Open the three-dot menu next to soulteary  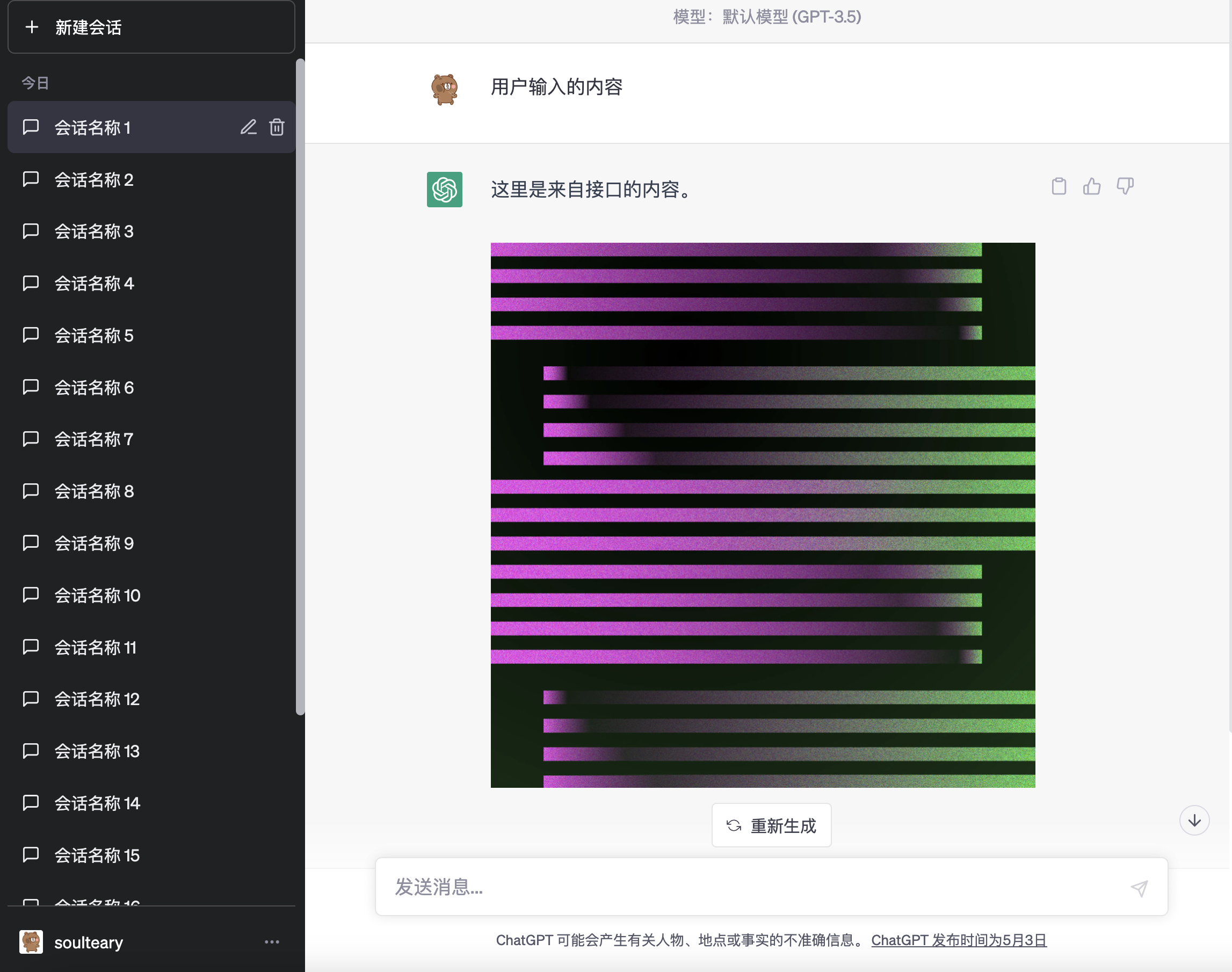272,942
